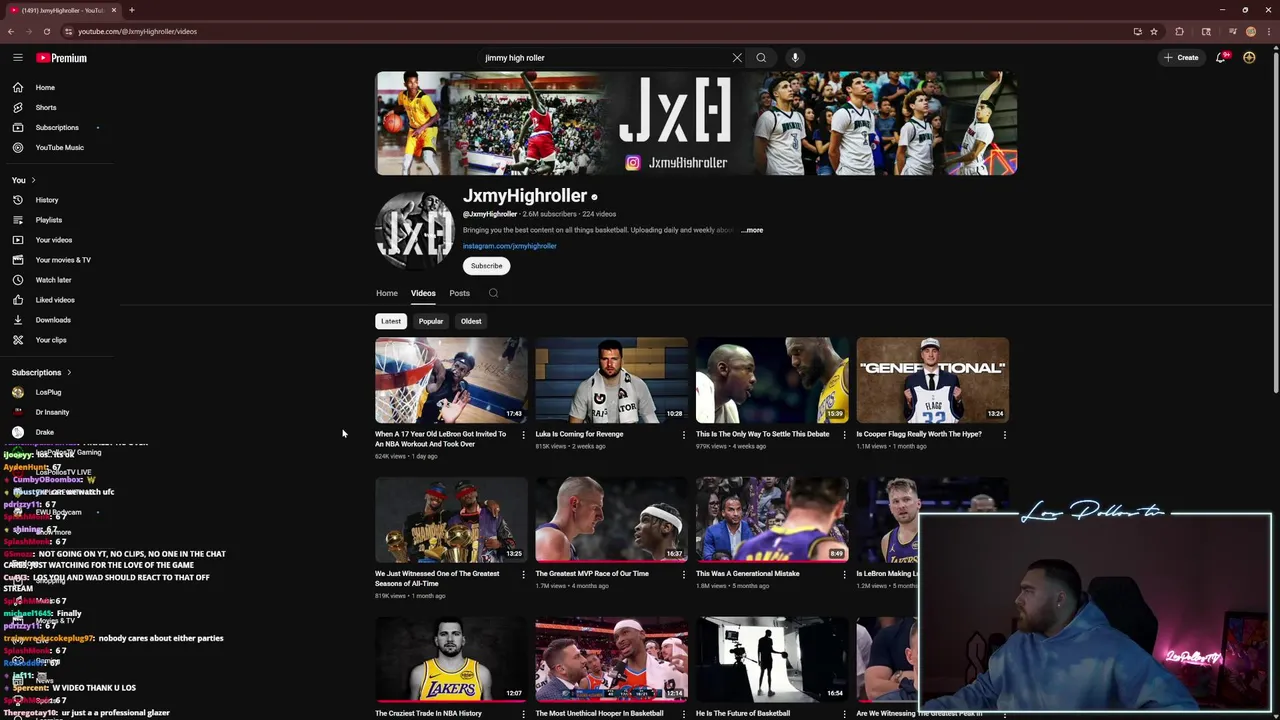Click the JxmyHighroller channel avatar
The width and height of the screenshot is (1280, 720).
click(x=414, y=231)
